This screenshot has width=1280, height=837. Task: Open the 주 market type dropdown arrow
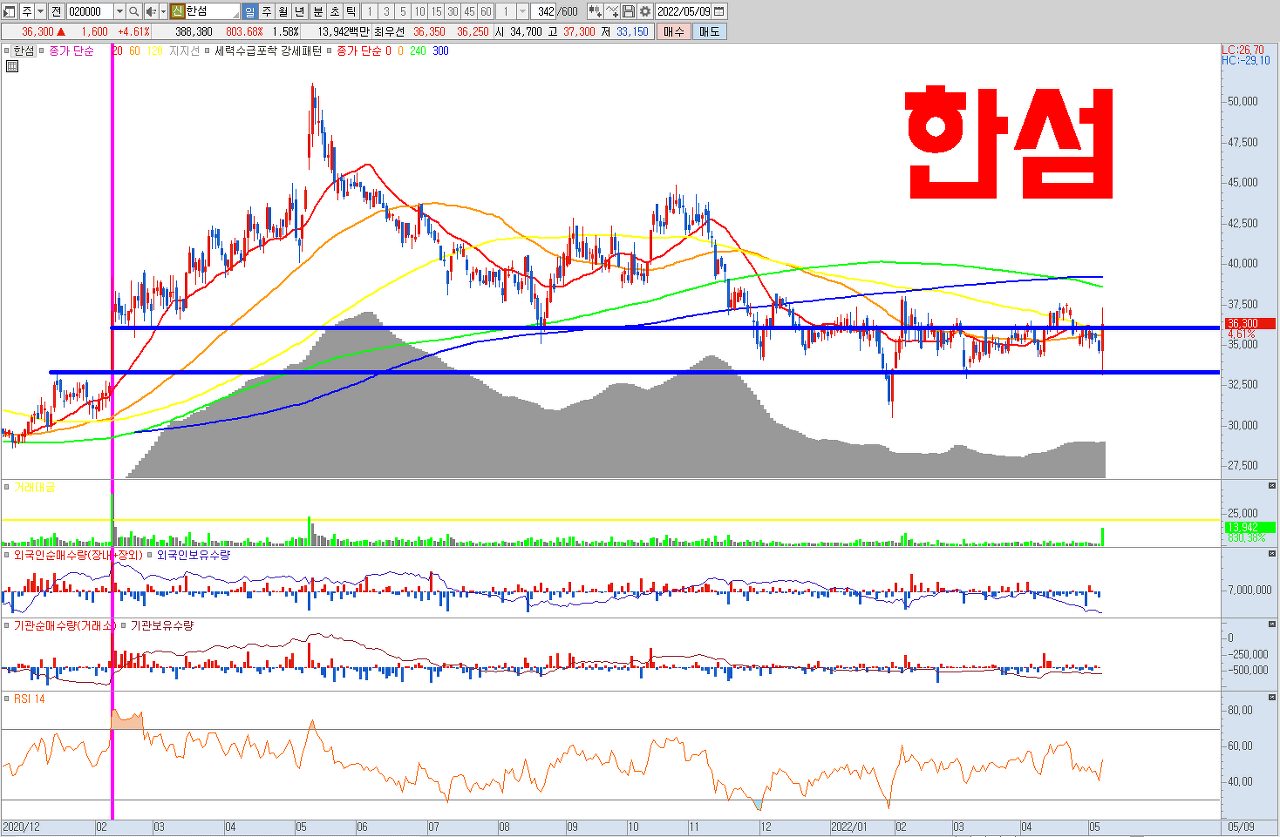click(41, 11)
